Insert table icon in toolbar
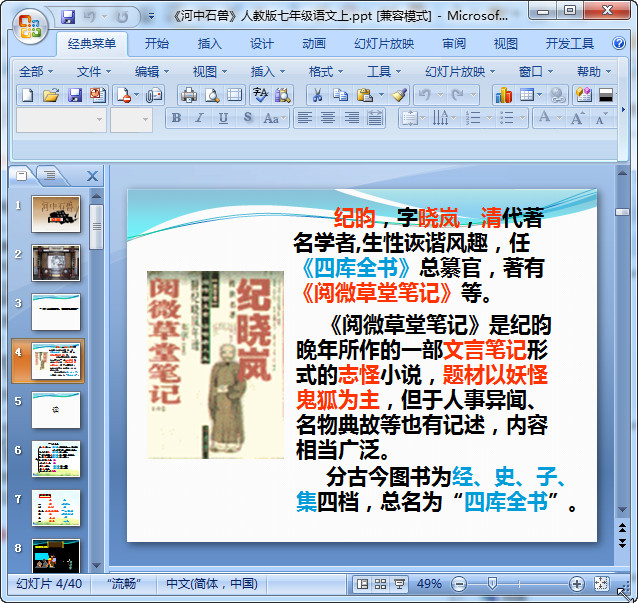638x603 pixels. 527,95
